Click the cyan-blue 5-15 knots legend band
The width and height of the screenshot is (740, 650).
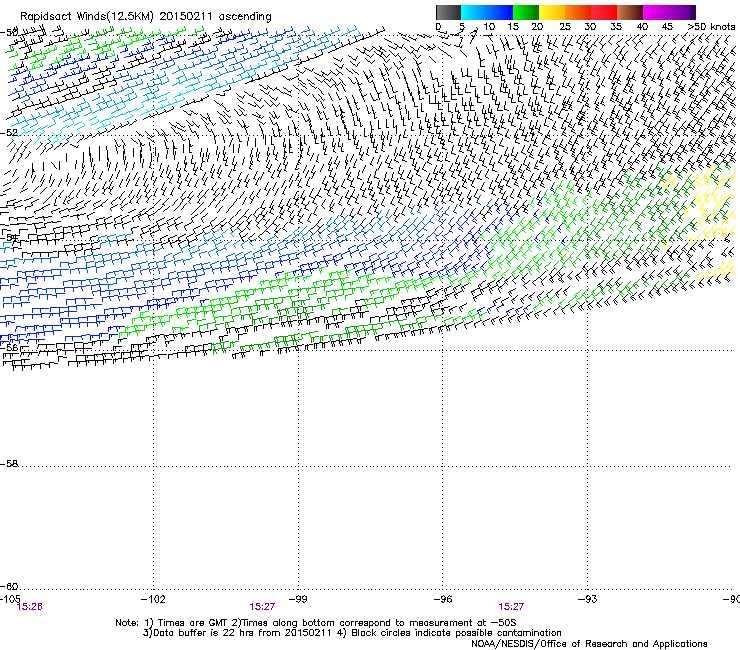click(x=487, y=12)
